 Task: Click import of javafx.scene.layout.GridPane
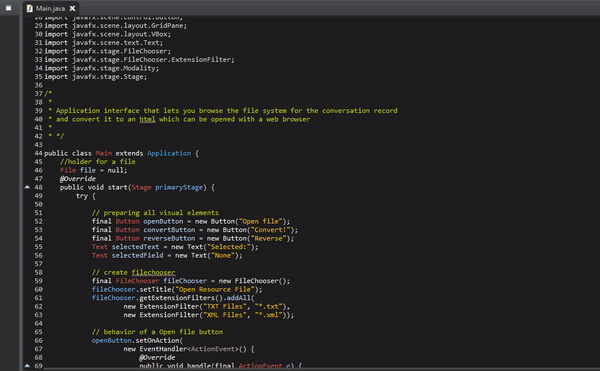[x=115, y=26]
